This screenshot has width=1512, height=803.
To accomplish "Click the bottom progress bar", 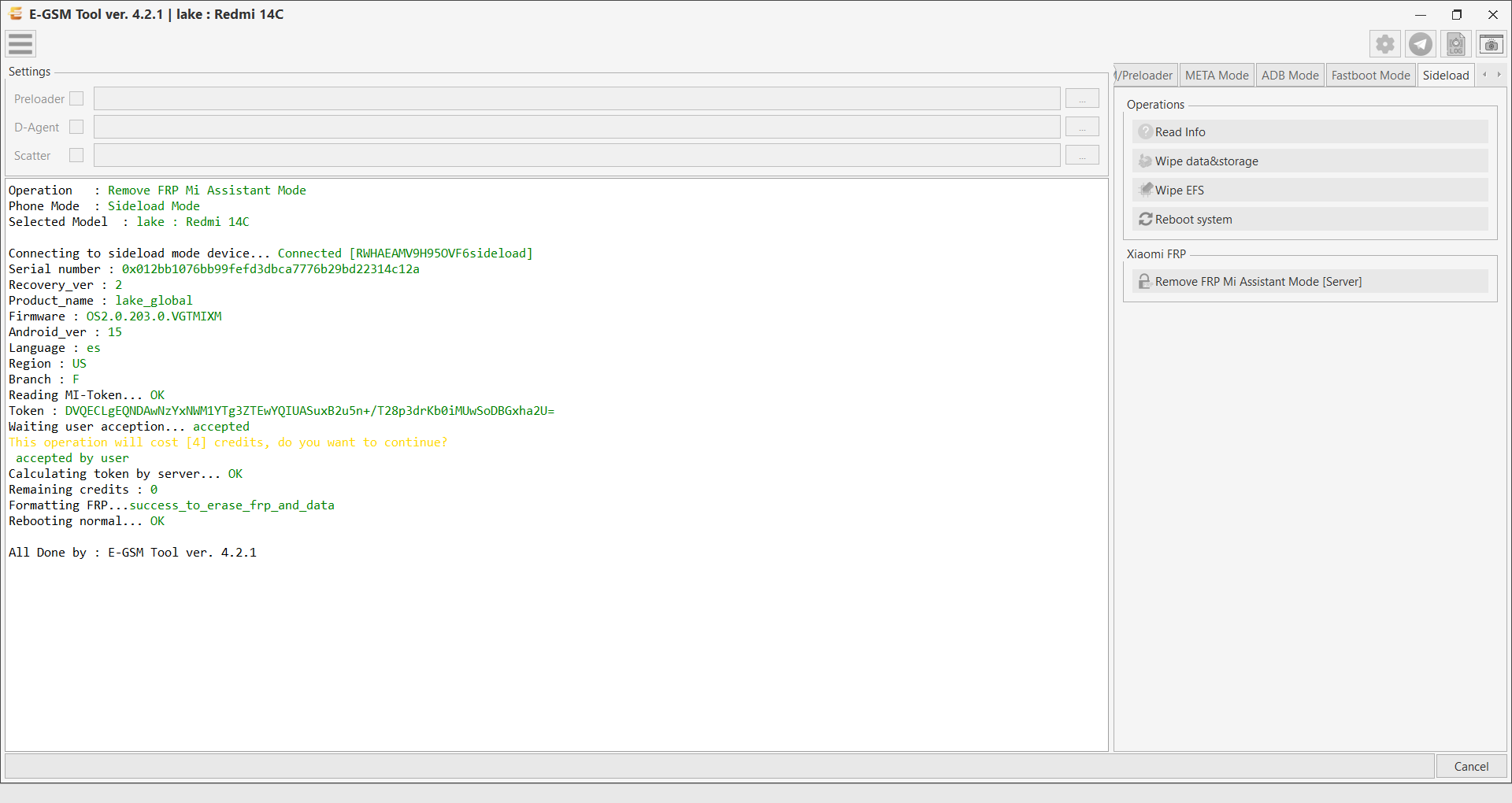I will pos(720,766).
